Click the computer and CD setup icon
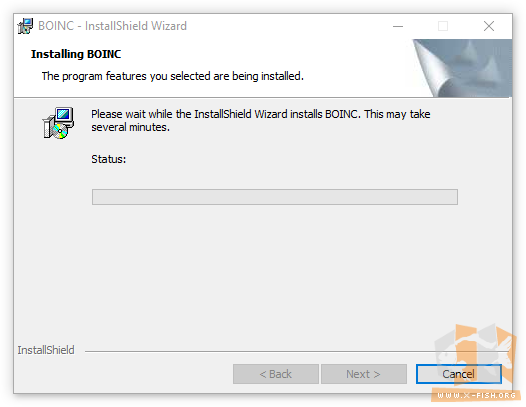The width and height of the screenshot is (526, 407). tap(58, 123)
